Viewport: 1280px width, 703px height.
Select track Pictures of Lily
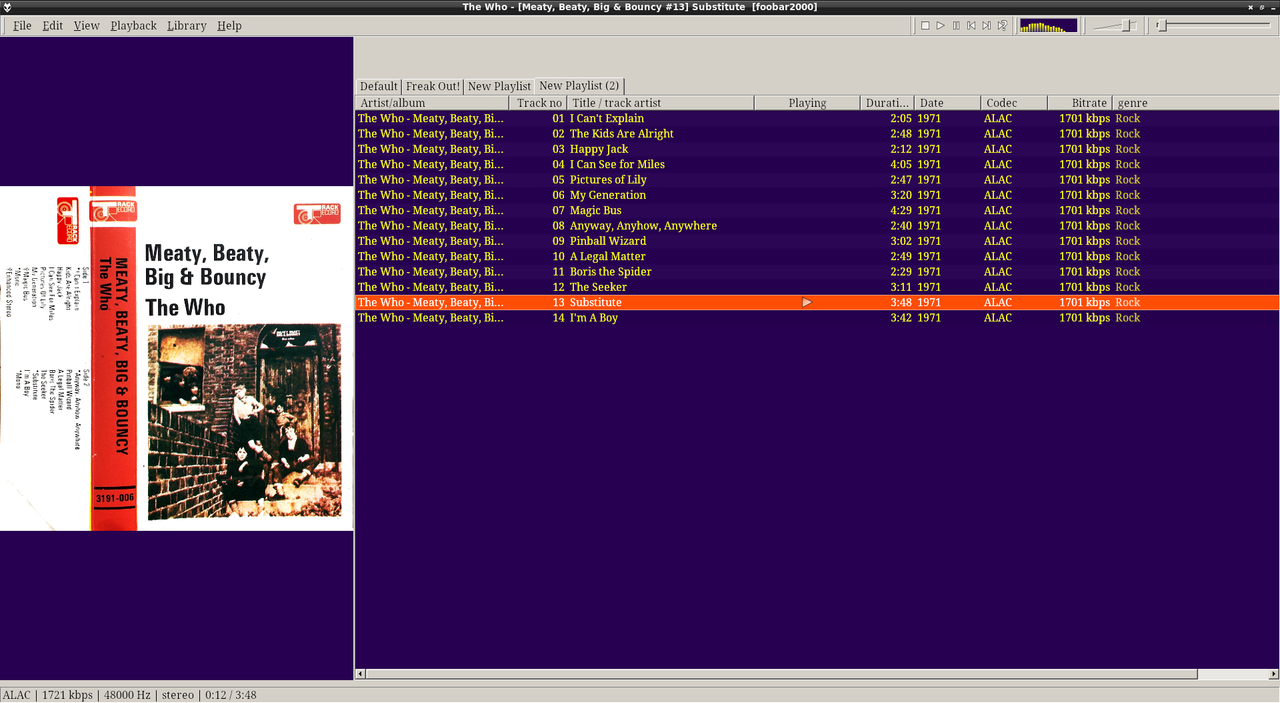coord(817,180)
